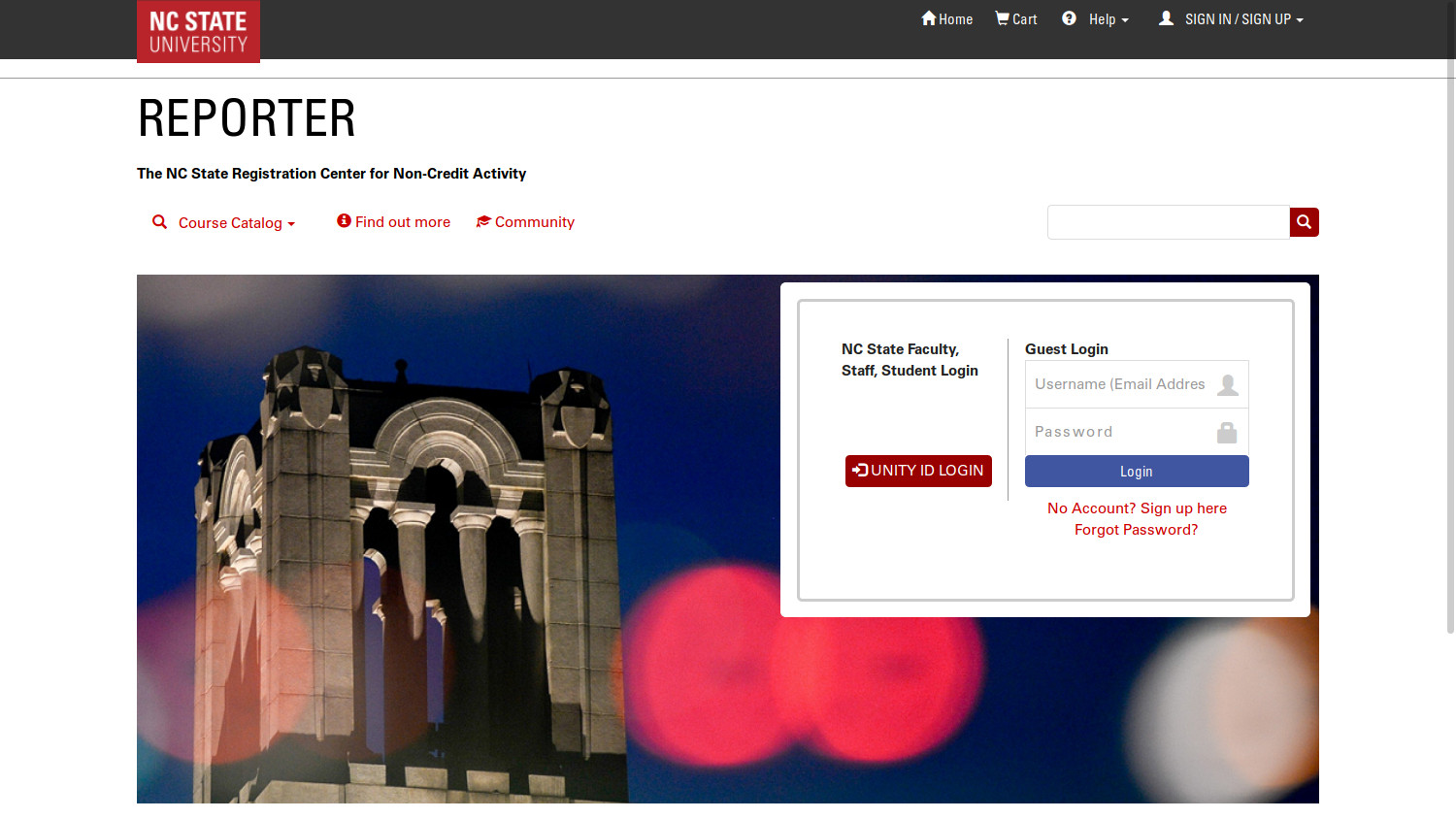Screen dimensions: 1456x819
Task: Click the sign-in arrow icon on Unity button
Action: pyautogui.click(x=860, y=470)
